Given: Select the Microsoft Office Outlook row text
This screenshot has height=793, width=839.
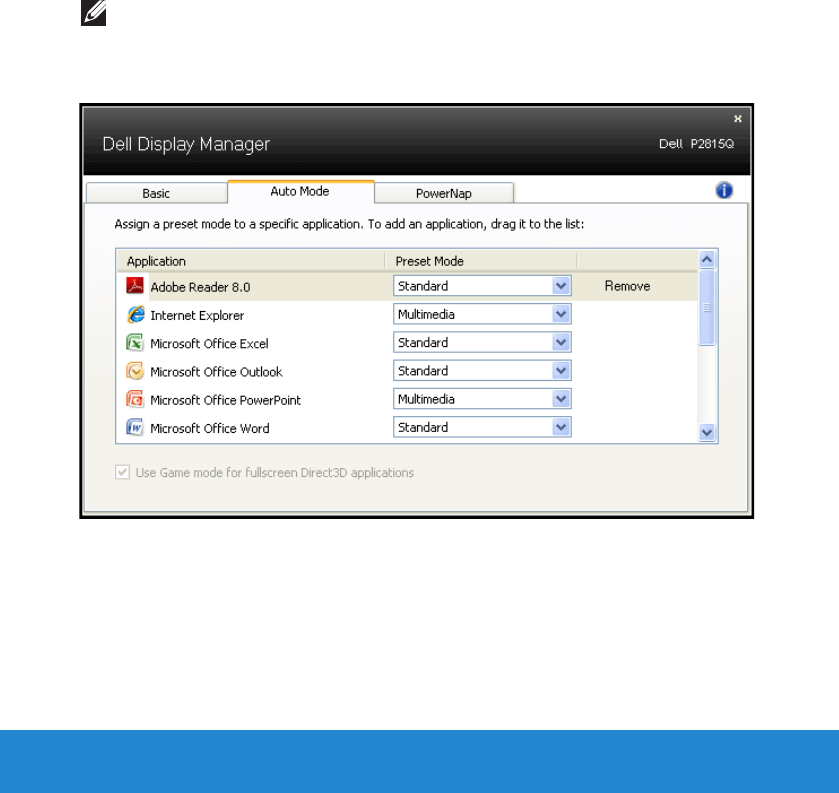Looking at the screenshot, I should (x=216, y=372).
